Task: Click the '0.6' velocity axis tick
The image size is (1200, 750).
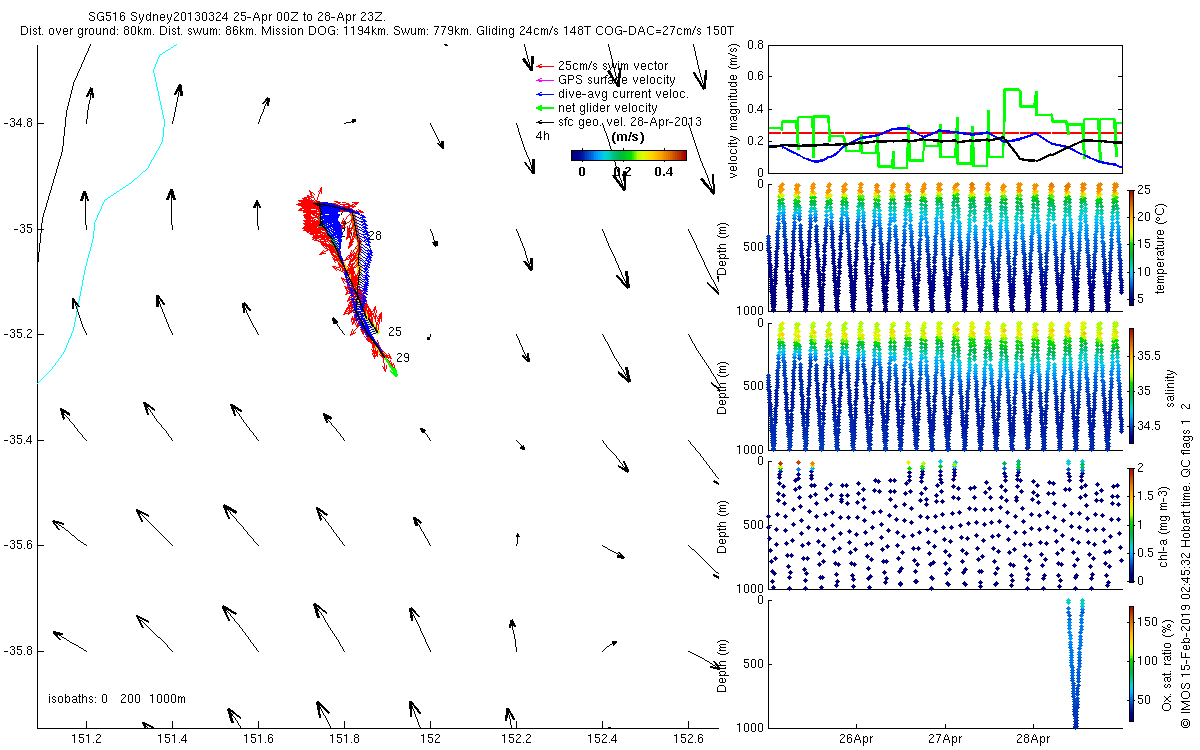Action: tap(754, 77)
